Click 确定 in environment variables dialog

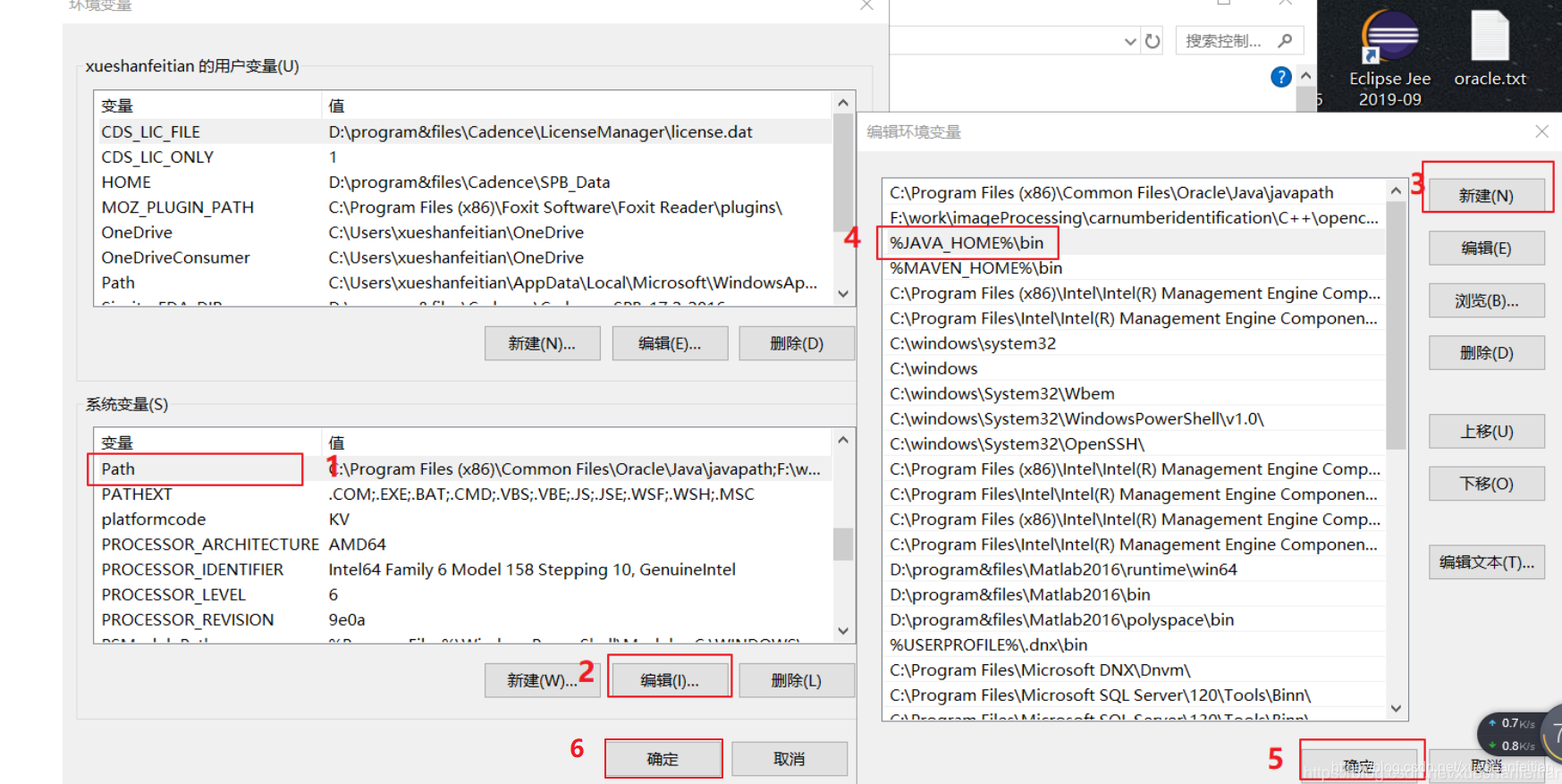663,759
